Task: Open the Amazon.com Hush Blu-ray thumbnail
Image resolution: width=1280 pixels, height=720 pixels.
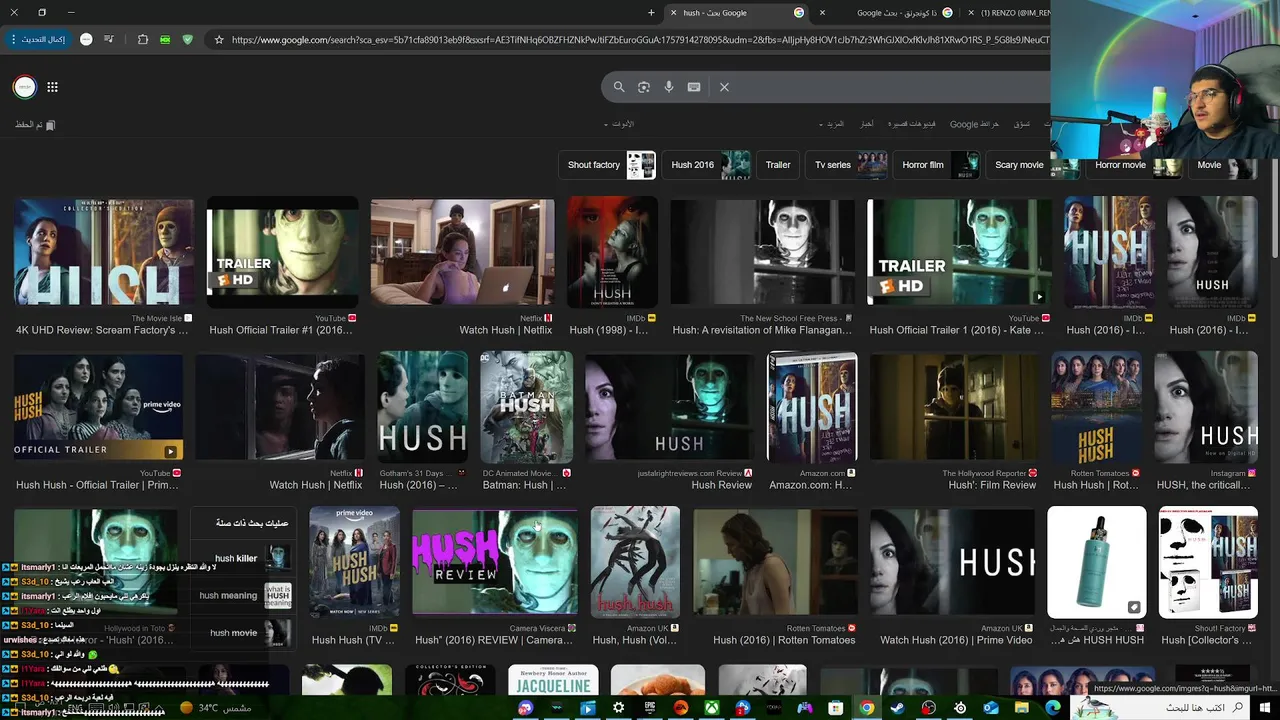Action: [812, 407]
